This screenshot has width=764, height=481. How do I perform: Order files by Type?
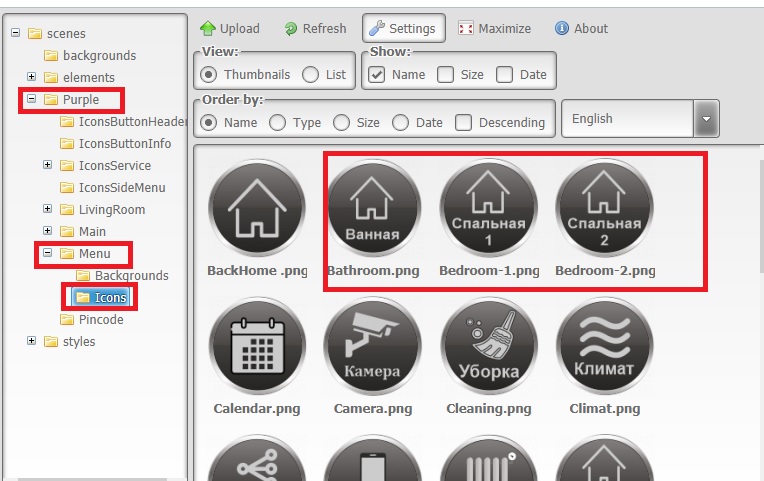(x=277, y=122)
